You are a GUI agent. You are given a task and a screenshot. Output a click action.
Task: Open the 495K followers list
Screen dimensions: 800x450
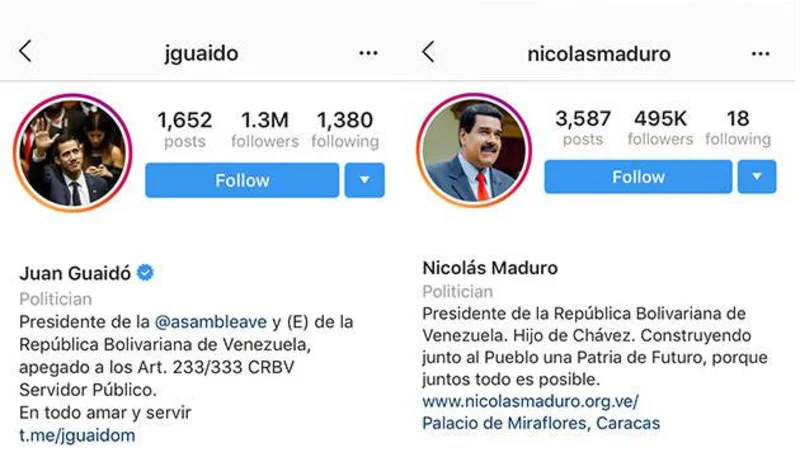tap(660, 128)
